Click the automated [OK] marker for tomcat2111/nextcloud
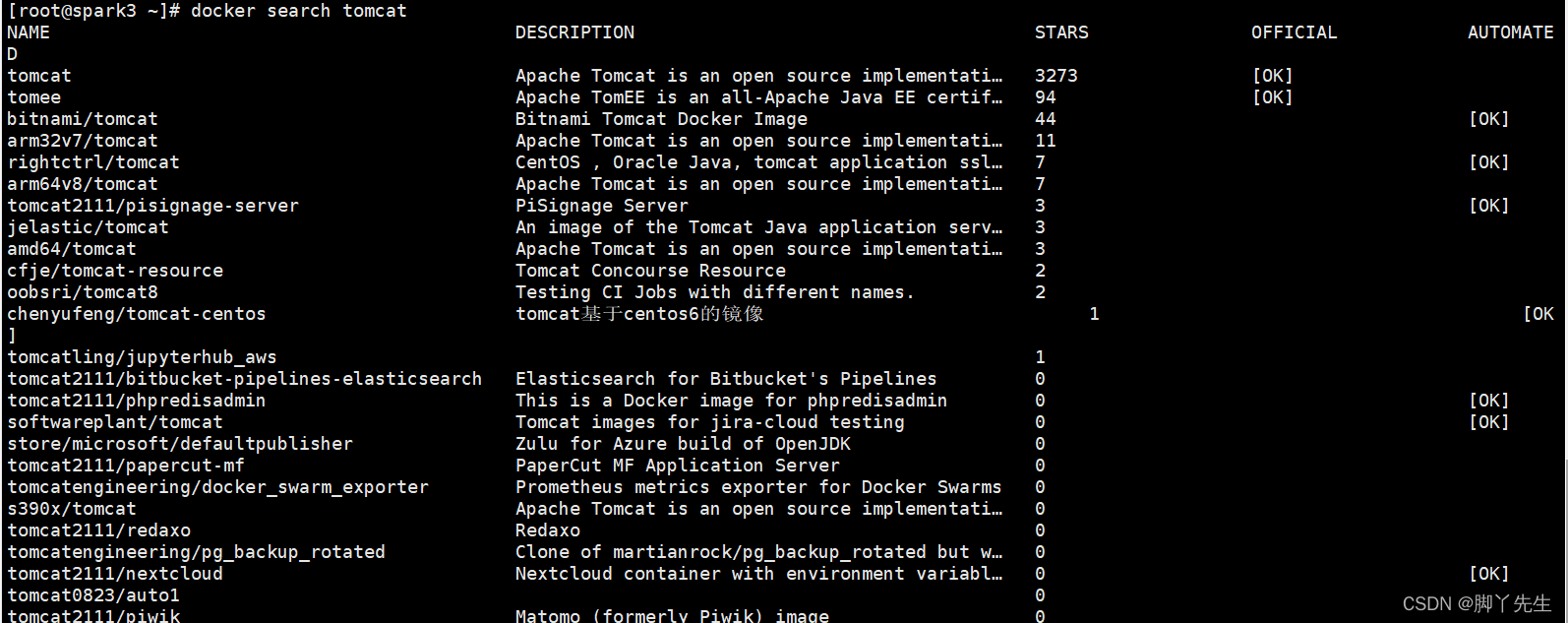This screenshot has width=1568, height=623. point(1488,574)
